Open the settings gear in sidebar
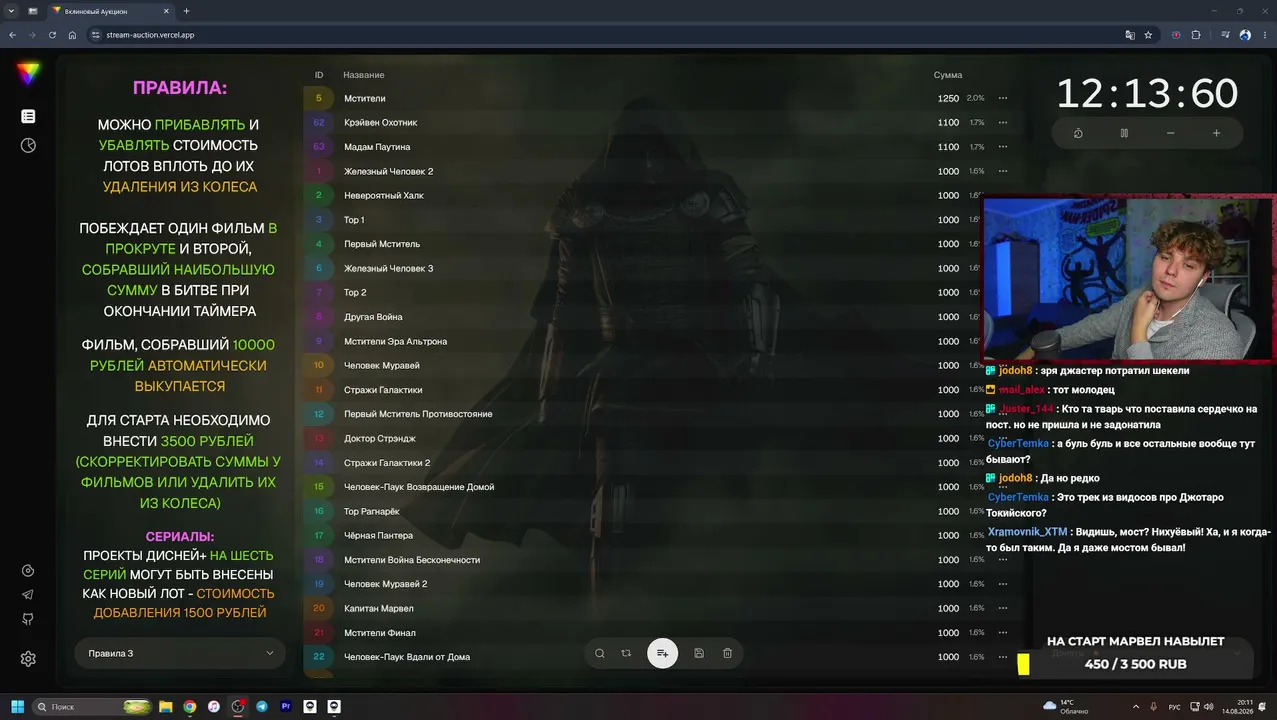Image resolution: width=1277 pixels, height=720 pixels. [x=28, y=659]
